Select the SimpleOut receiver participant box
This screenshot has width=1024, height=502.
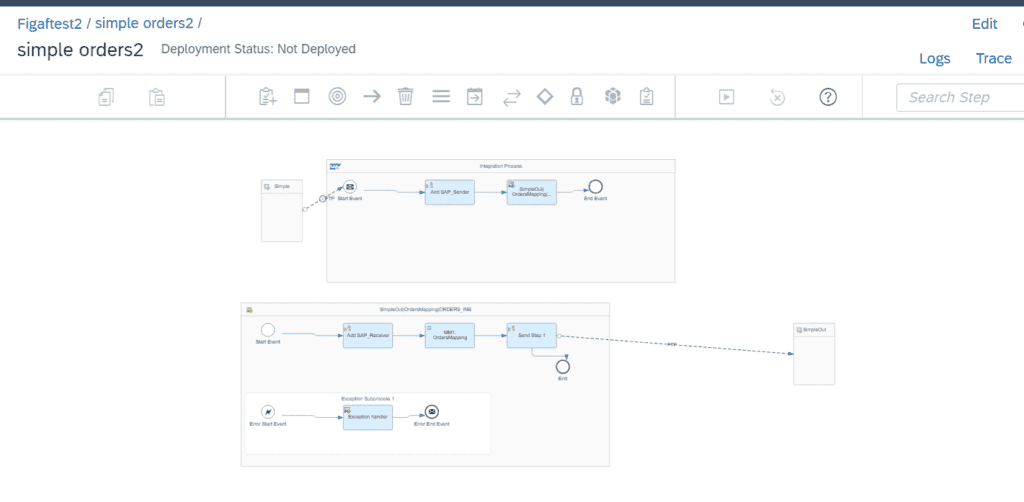pos(814,354)
